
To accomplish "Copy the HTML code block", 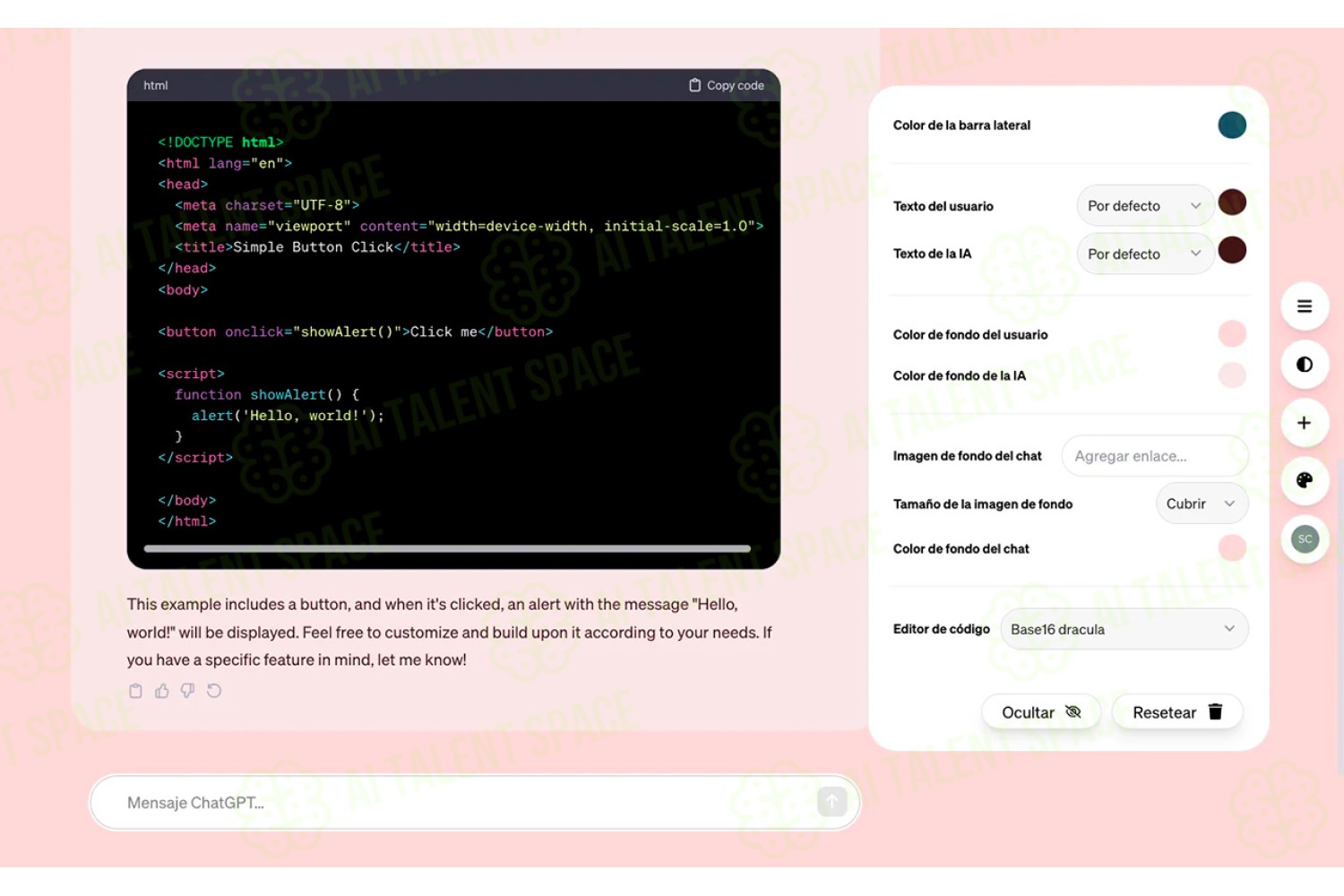I will coord(726,85).
